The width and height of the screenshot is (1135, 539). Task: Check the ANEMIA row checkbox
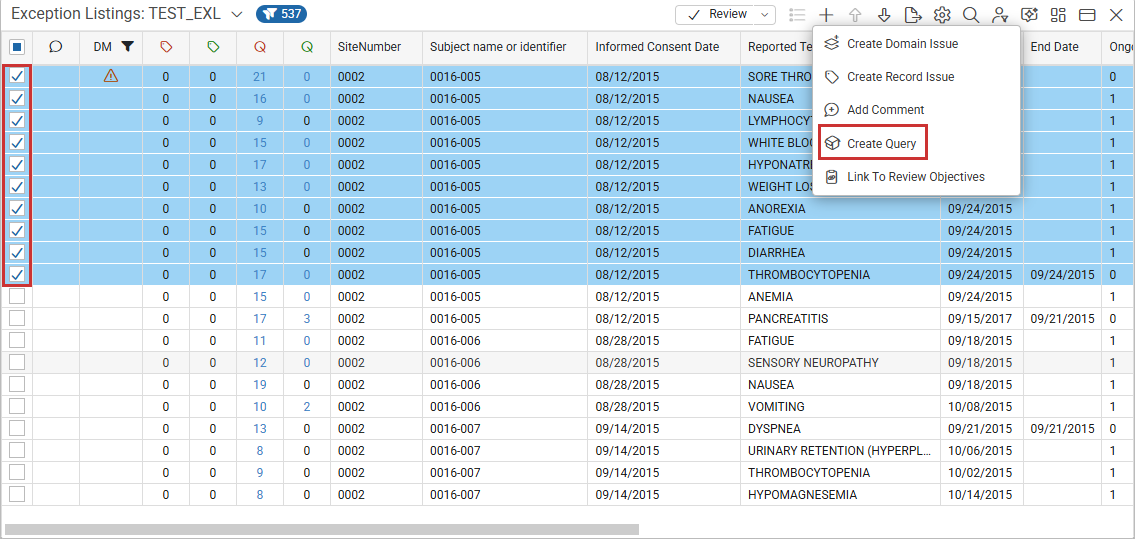[17, 297]
